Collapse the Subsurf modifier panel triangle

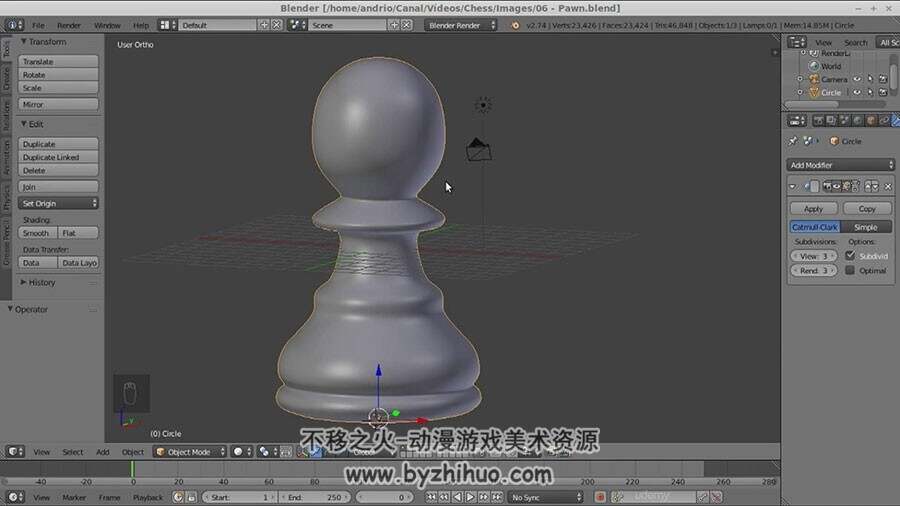pos(793,186)
